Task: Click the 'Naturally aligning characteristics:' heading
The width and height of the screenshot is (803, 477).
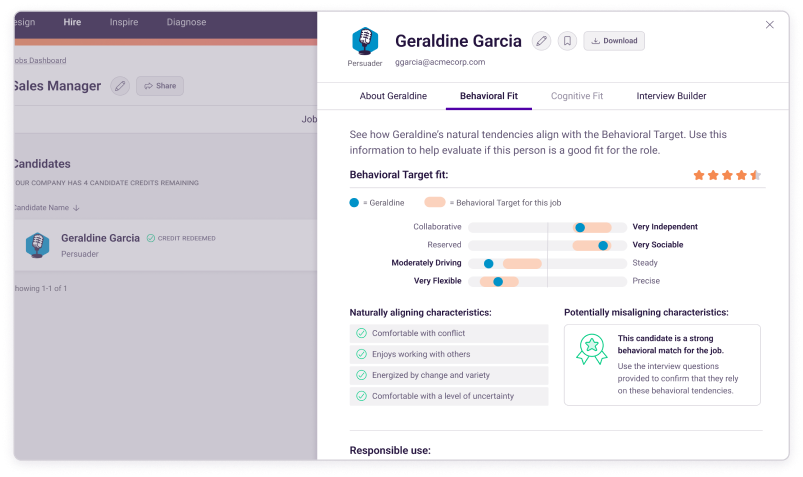Action: click(x=420, y=313)
